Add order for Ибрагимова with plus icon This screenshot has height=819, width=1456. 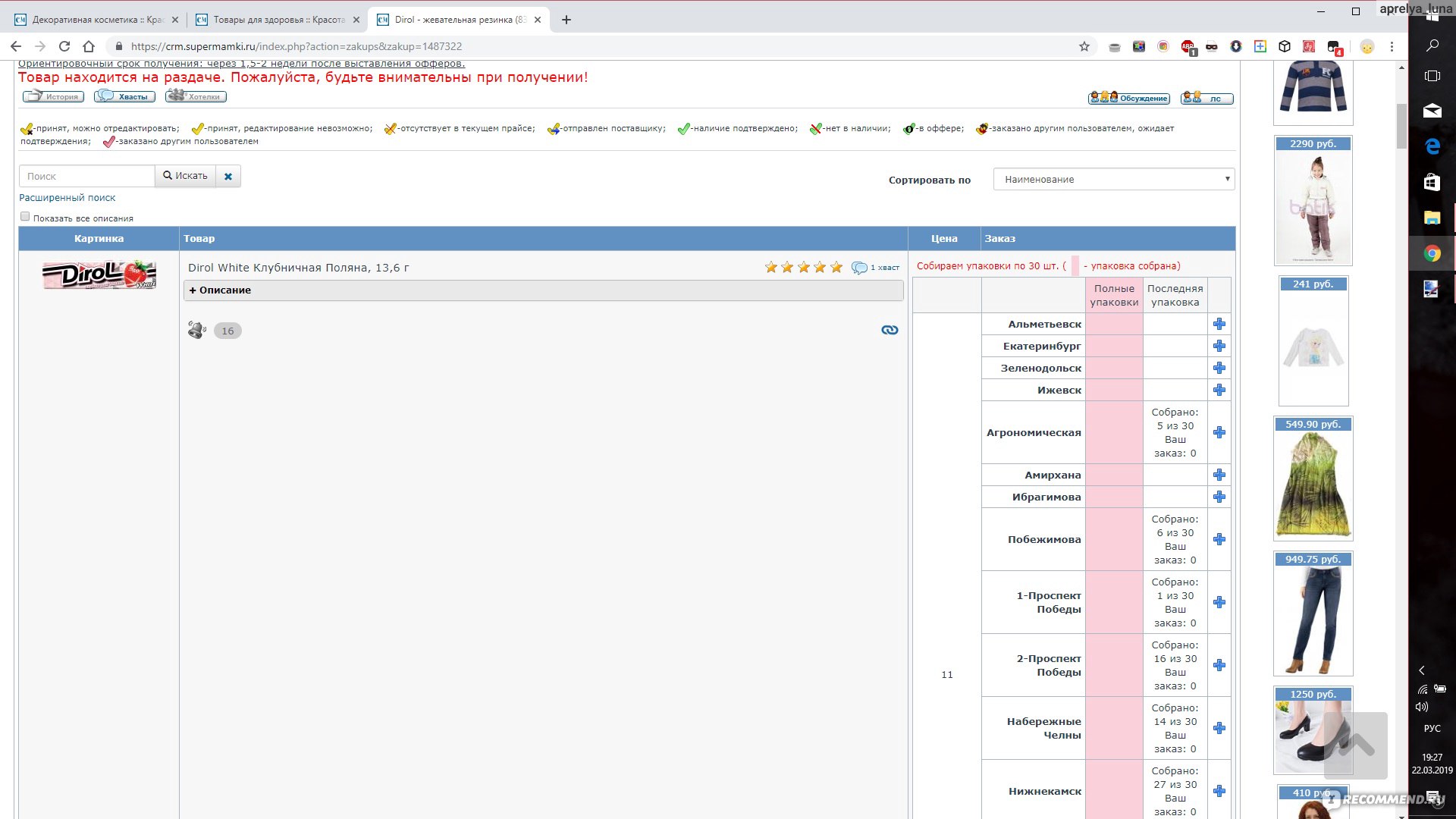pyautogui.click(x=1219, y=497)
